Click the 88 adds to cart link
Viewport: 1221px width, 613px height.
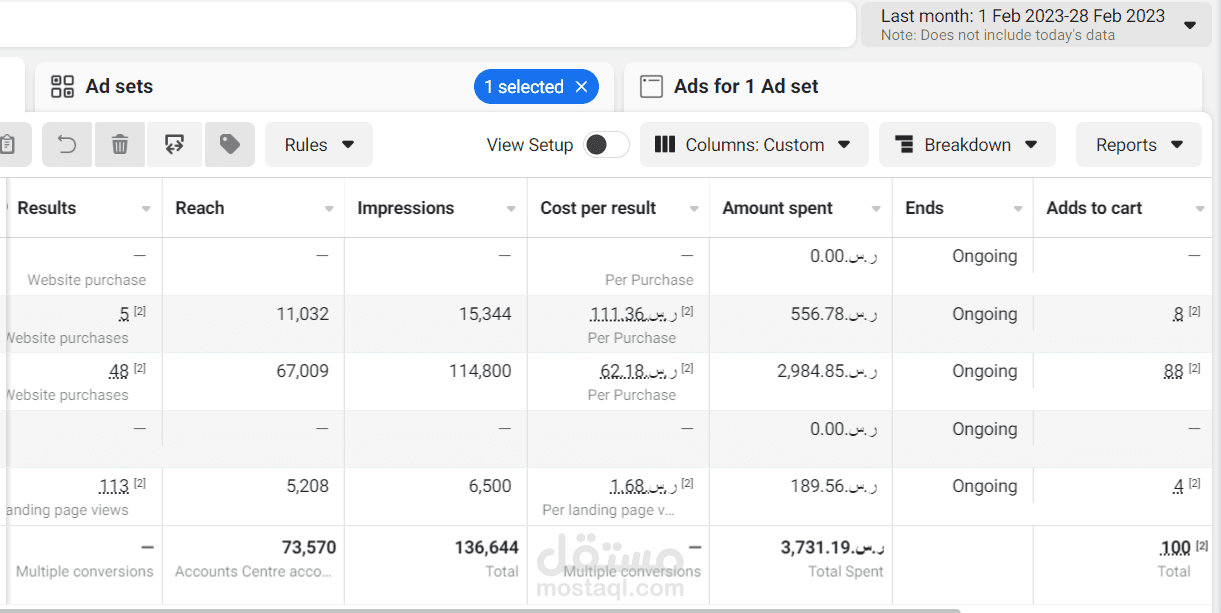click(1173, 372)
